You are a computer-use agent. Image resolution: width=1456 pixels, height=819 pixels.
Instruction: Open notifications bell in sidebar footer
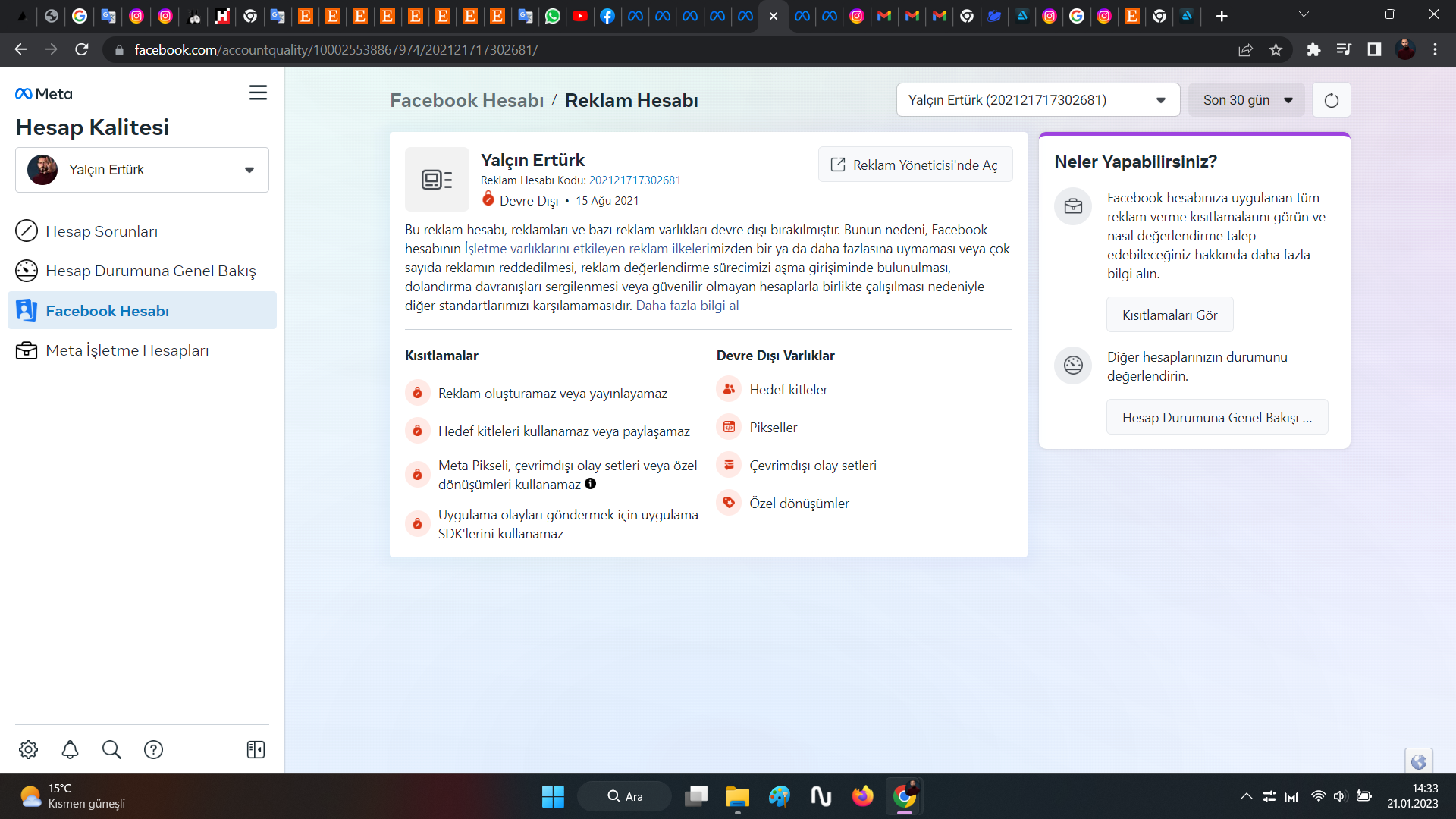coord(70,749)
